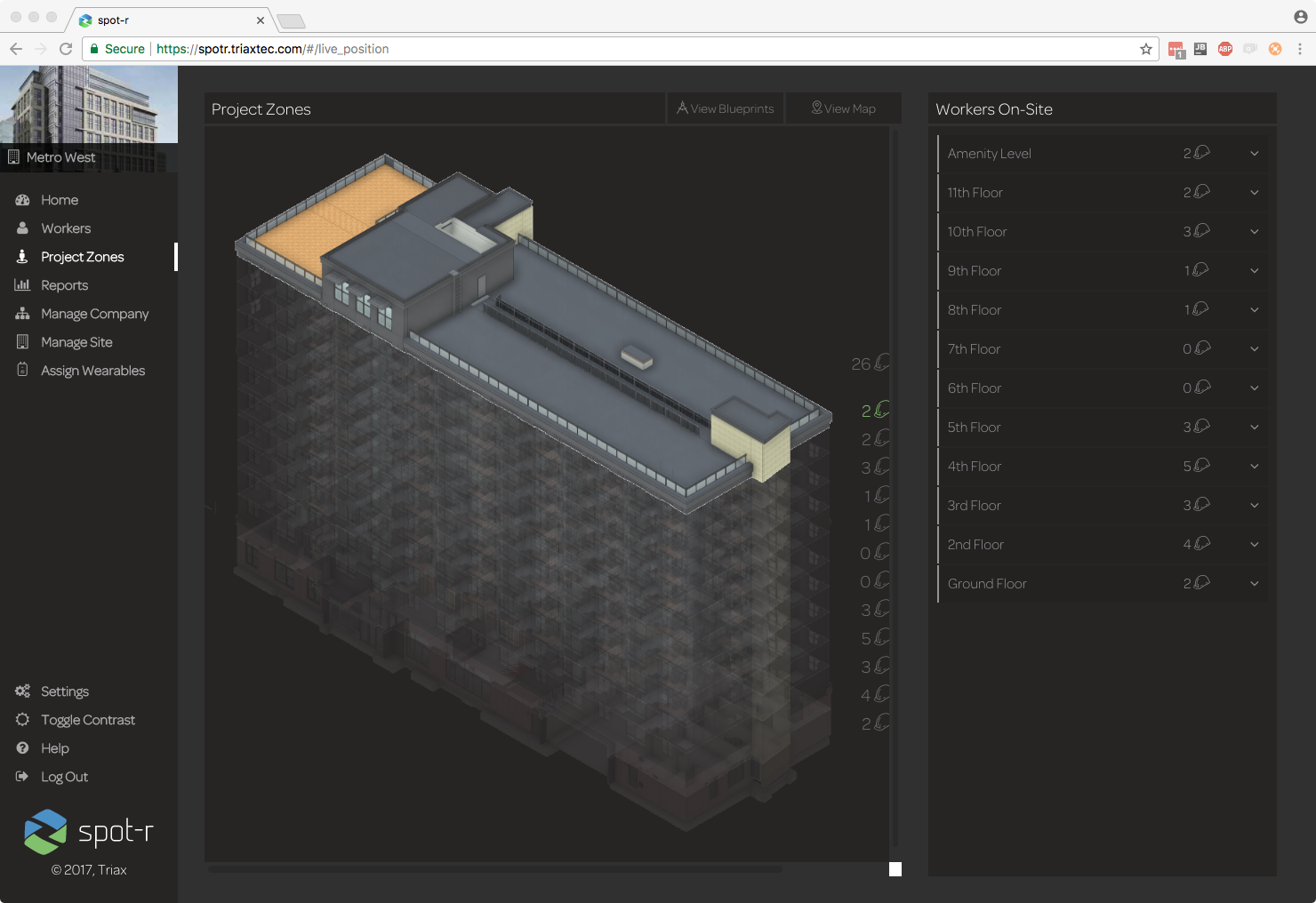1316x903 pixels.
Task: Click the browser address bar URL
Action: tap(272, 49)
